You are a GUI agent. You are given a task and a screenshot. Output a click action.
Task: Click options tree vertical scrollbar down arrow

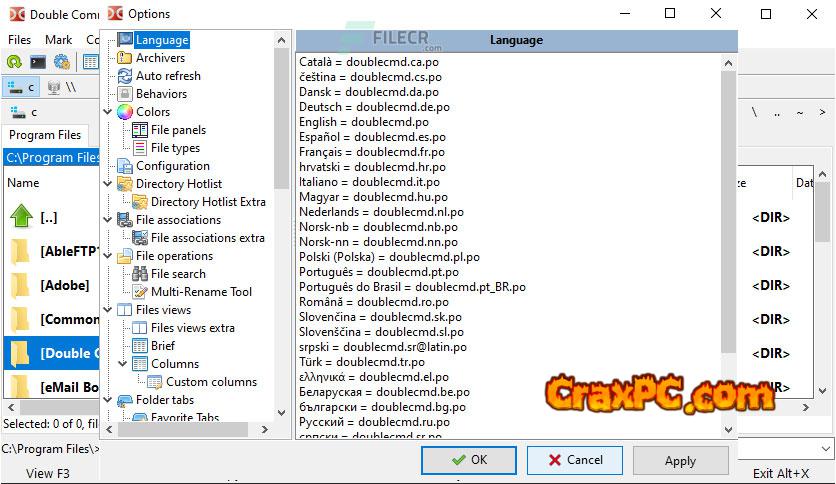point(282,413)
